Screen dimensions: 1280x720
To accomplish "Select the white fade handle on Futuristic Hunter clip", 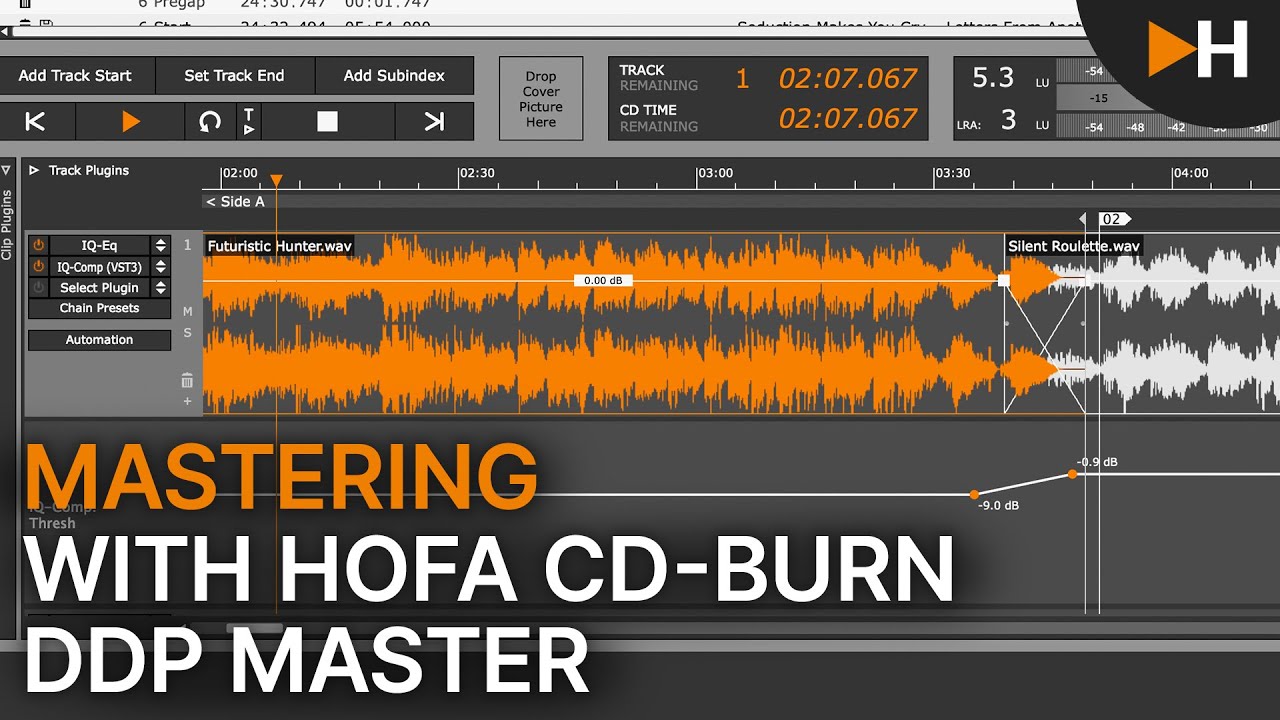I will (x=1004, y=281).
